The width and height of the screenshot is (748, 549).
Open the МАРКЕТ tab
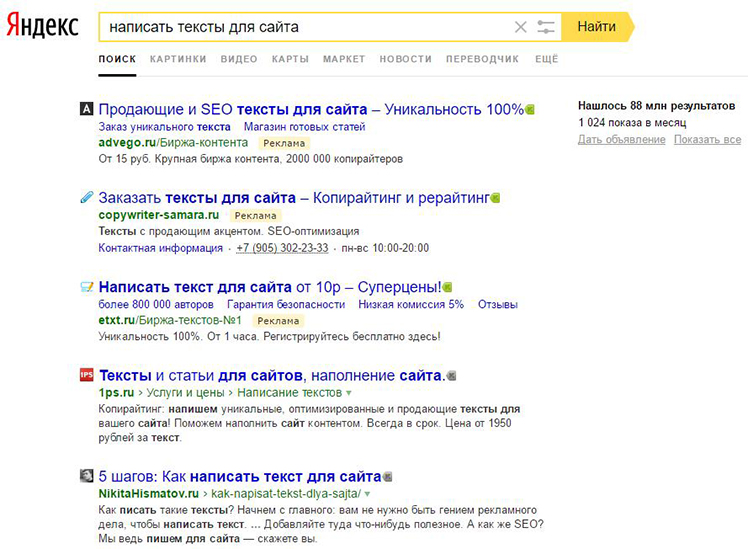[344, 59]
